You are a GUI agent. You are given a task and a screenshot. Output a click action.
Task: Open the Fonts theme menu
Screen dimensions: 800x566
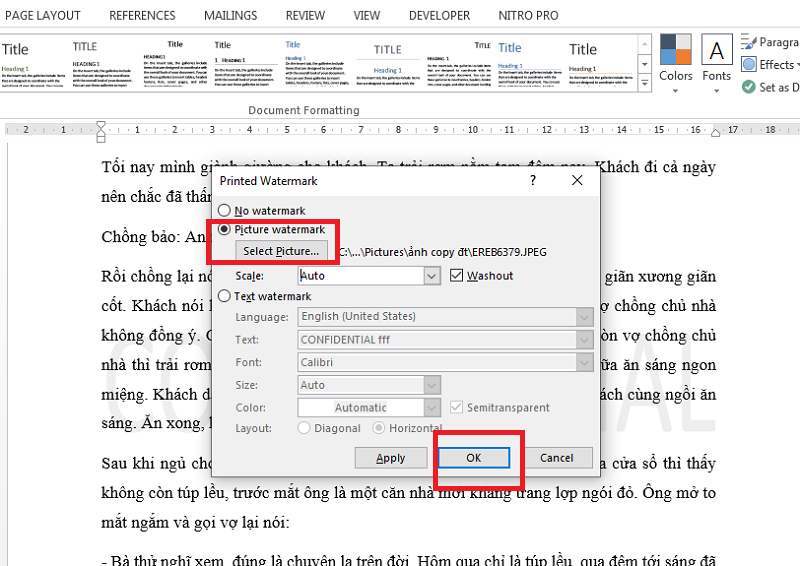[x=716, y=63]
